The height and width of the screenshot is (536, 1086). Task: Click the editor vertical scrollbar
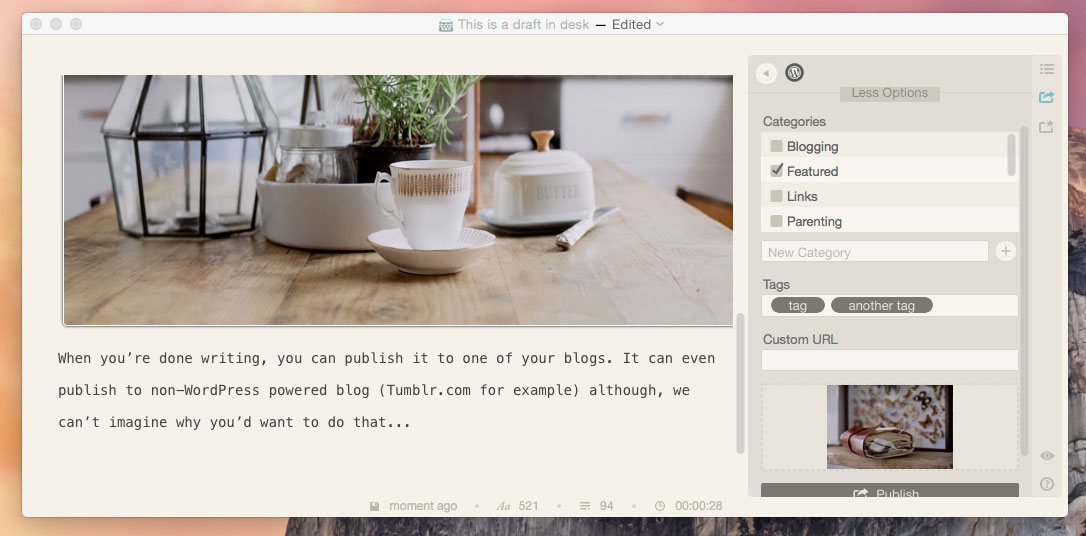[x=740, y=383]
